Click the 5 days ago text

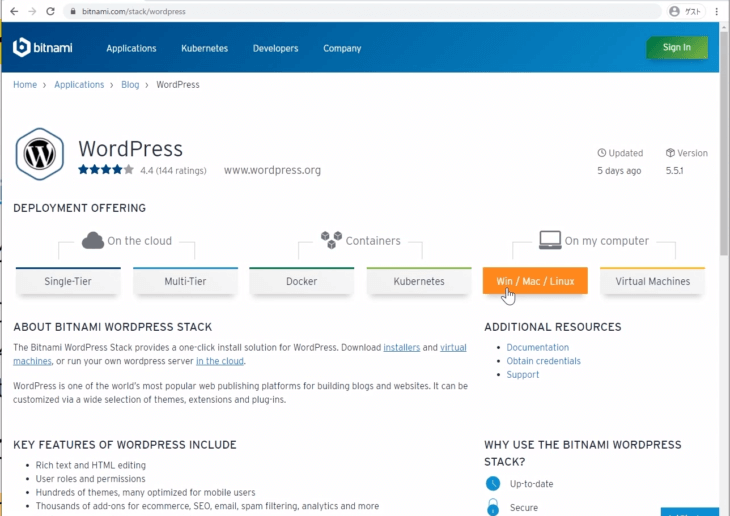(619, 170)
